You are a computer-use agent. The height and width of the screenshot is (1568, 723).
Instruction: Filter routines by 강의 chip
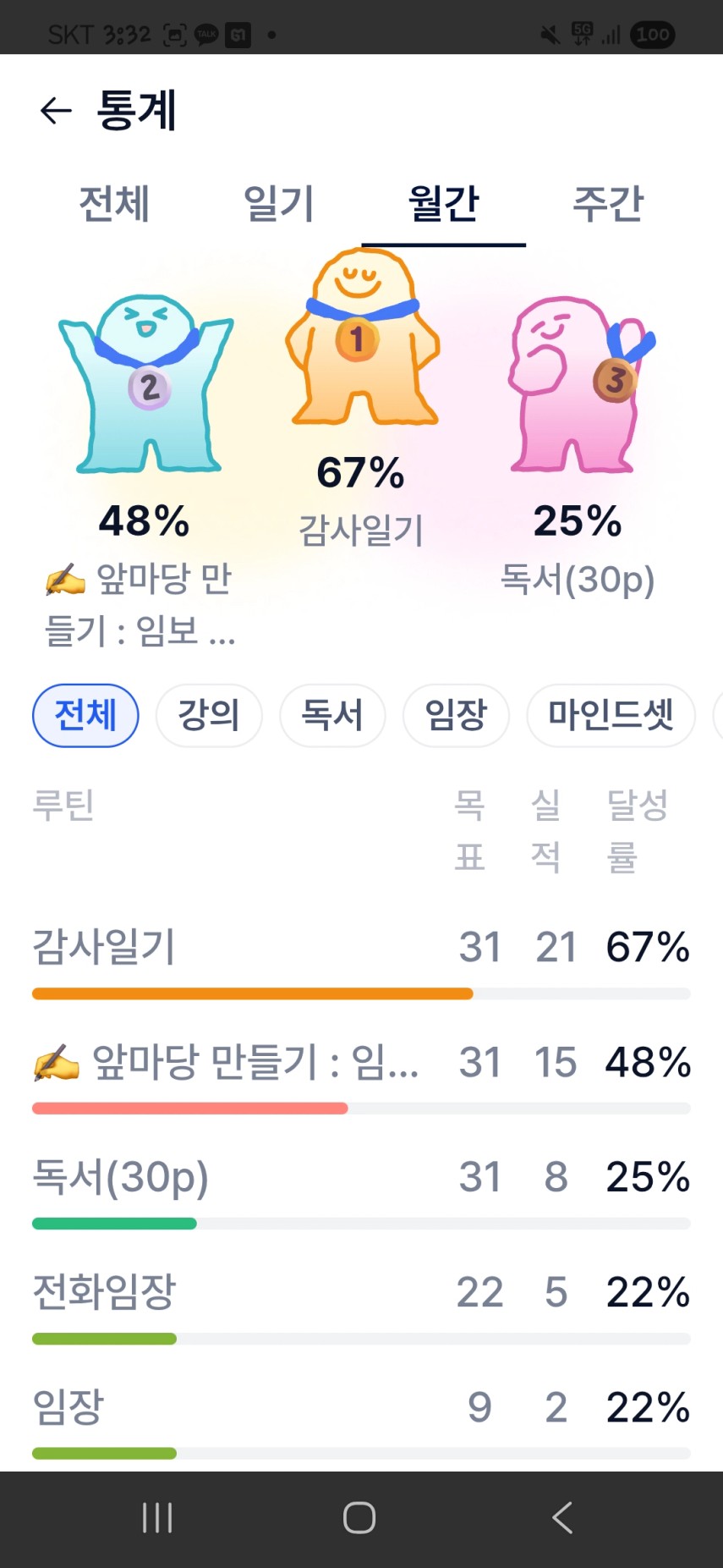pos(209,715)
